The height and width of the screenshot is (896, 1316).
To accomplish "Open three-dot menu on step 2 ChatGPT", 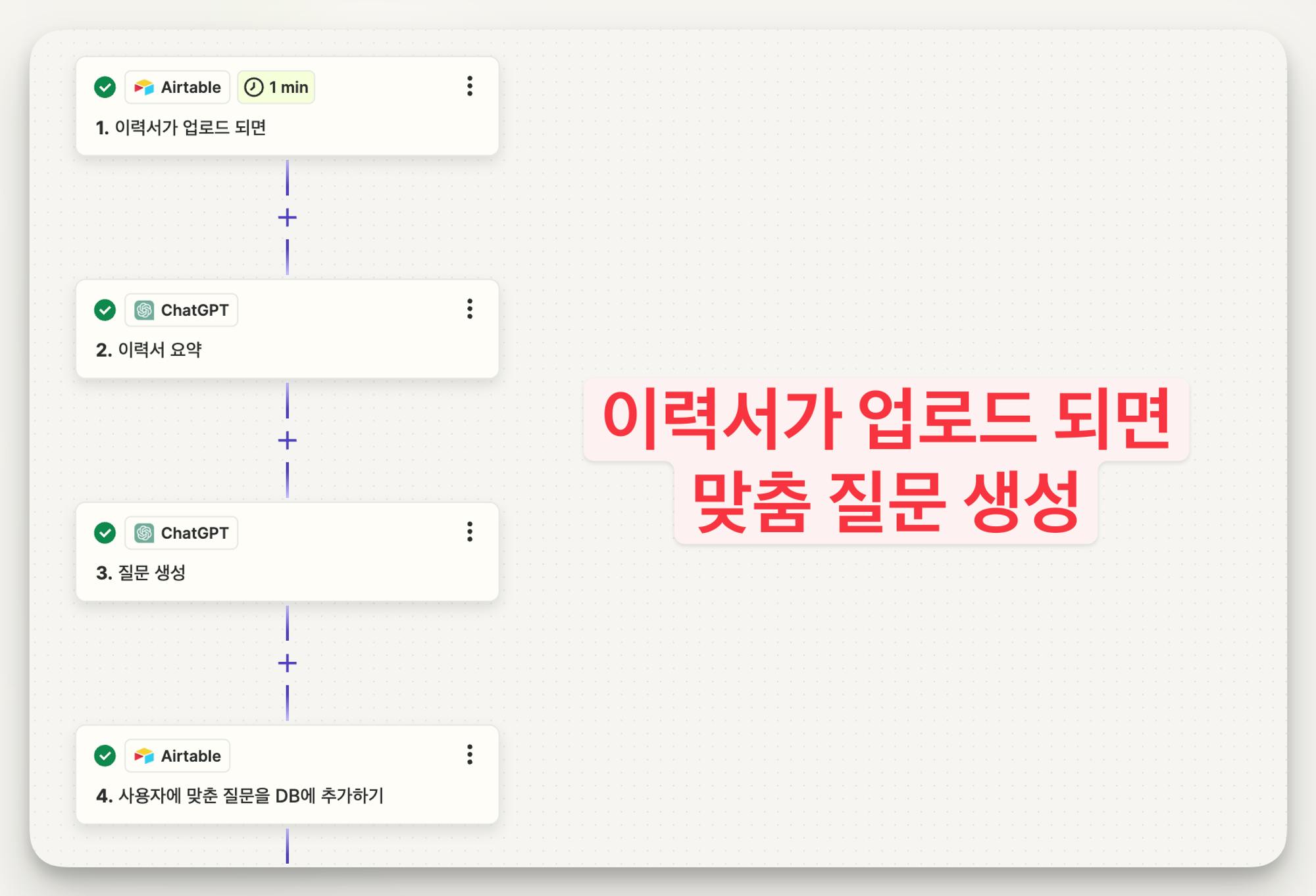I will (x=469, y=309).
